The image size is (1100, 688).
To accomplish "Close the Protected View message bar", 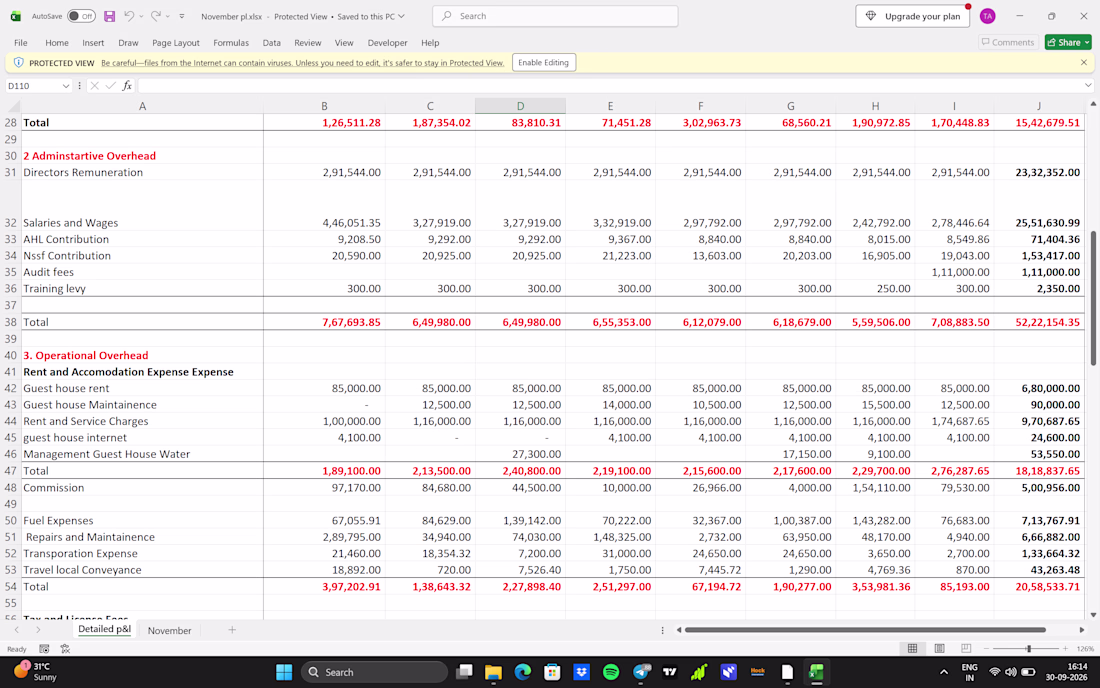I will 1084,62.
